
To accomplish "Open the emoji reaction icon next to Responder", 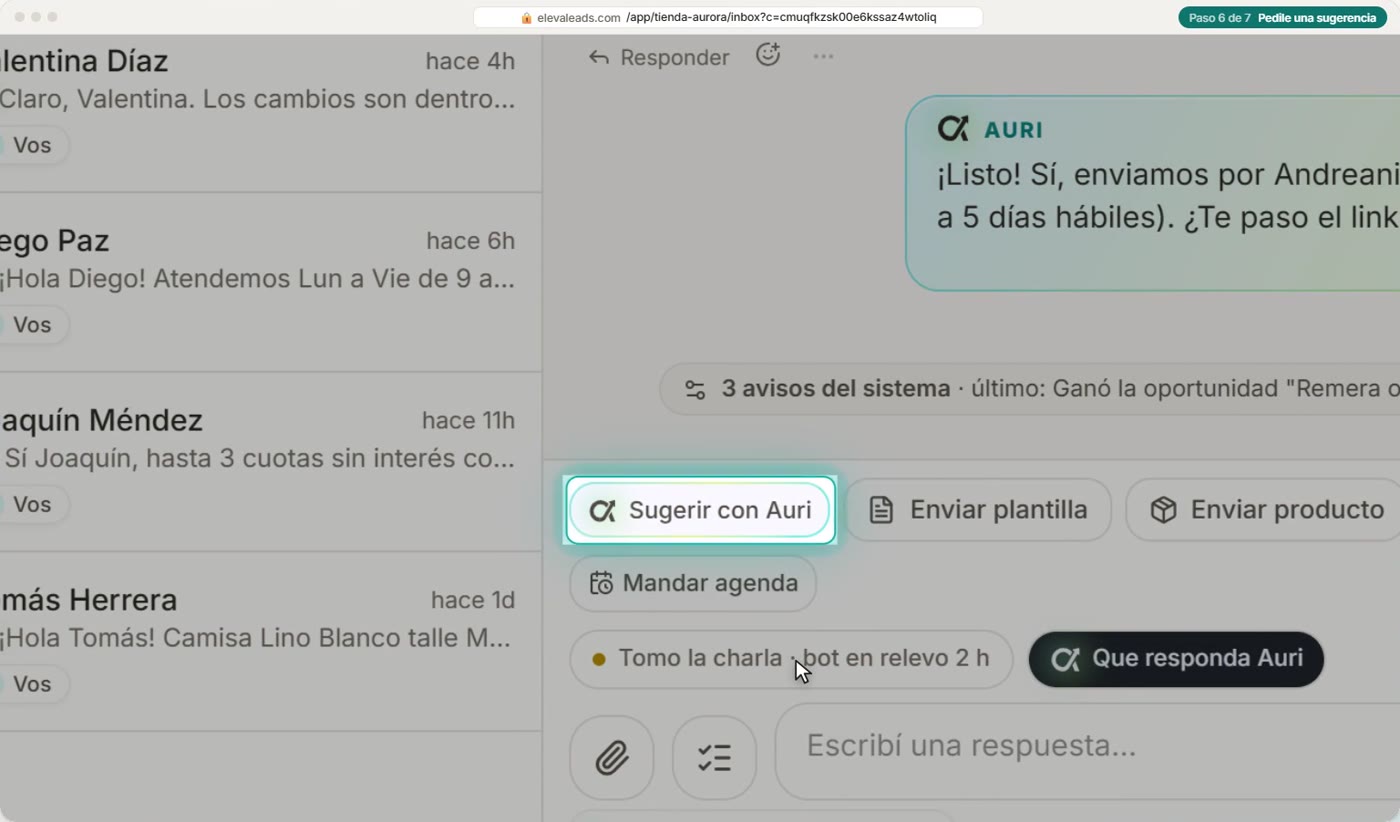I will click(768, 55).
